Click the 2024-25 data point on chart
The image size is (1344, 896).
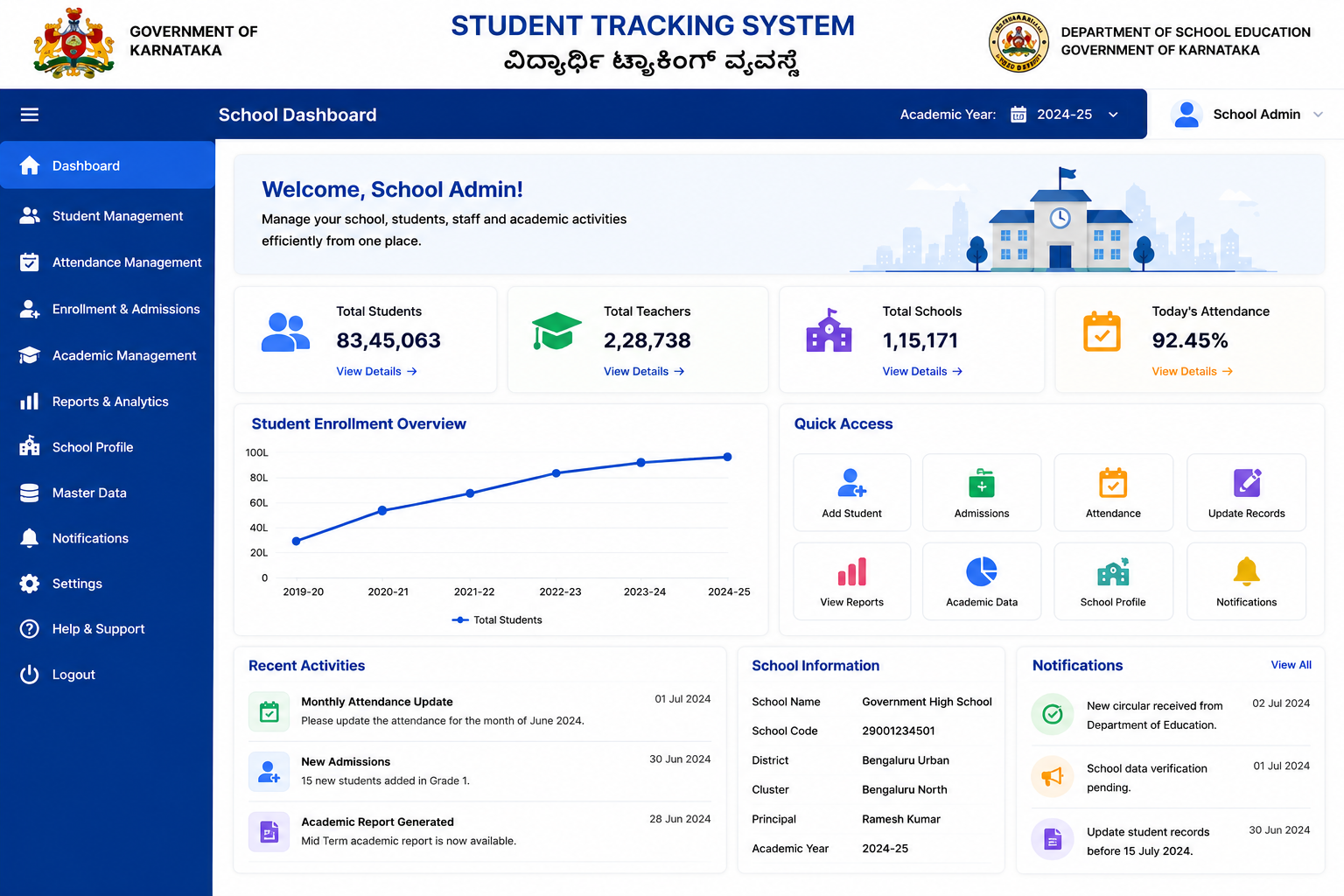tap(727, 457)
